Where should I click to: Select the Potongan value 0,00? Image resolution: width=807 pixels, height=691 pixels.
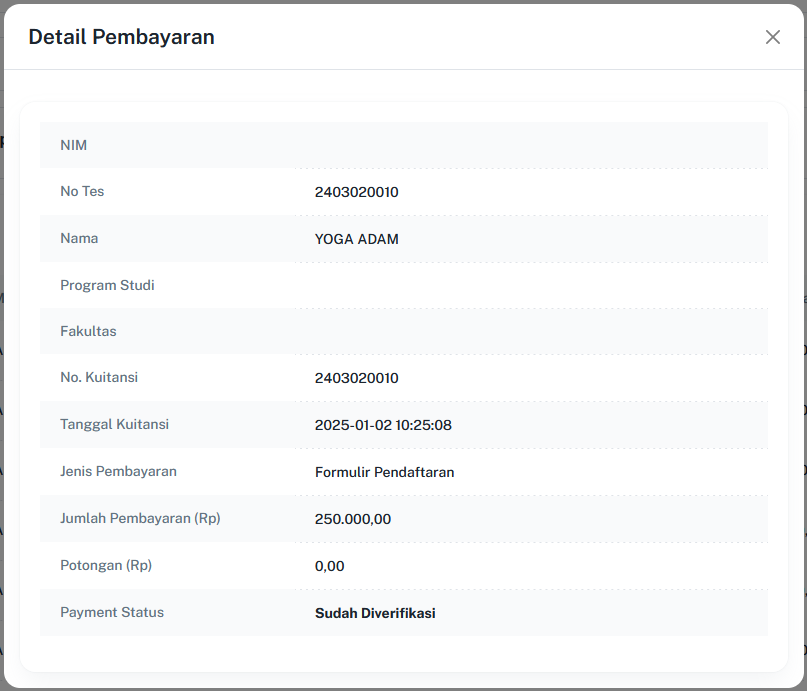[330, 565]
